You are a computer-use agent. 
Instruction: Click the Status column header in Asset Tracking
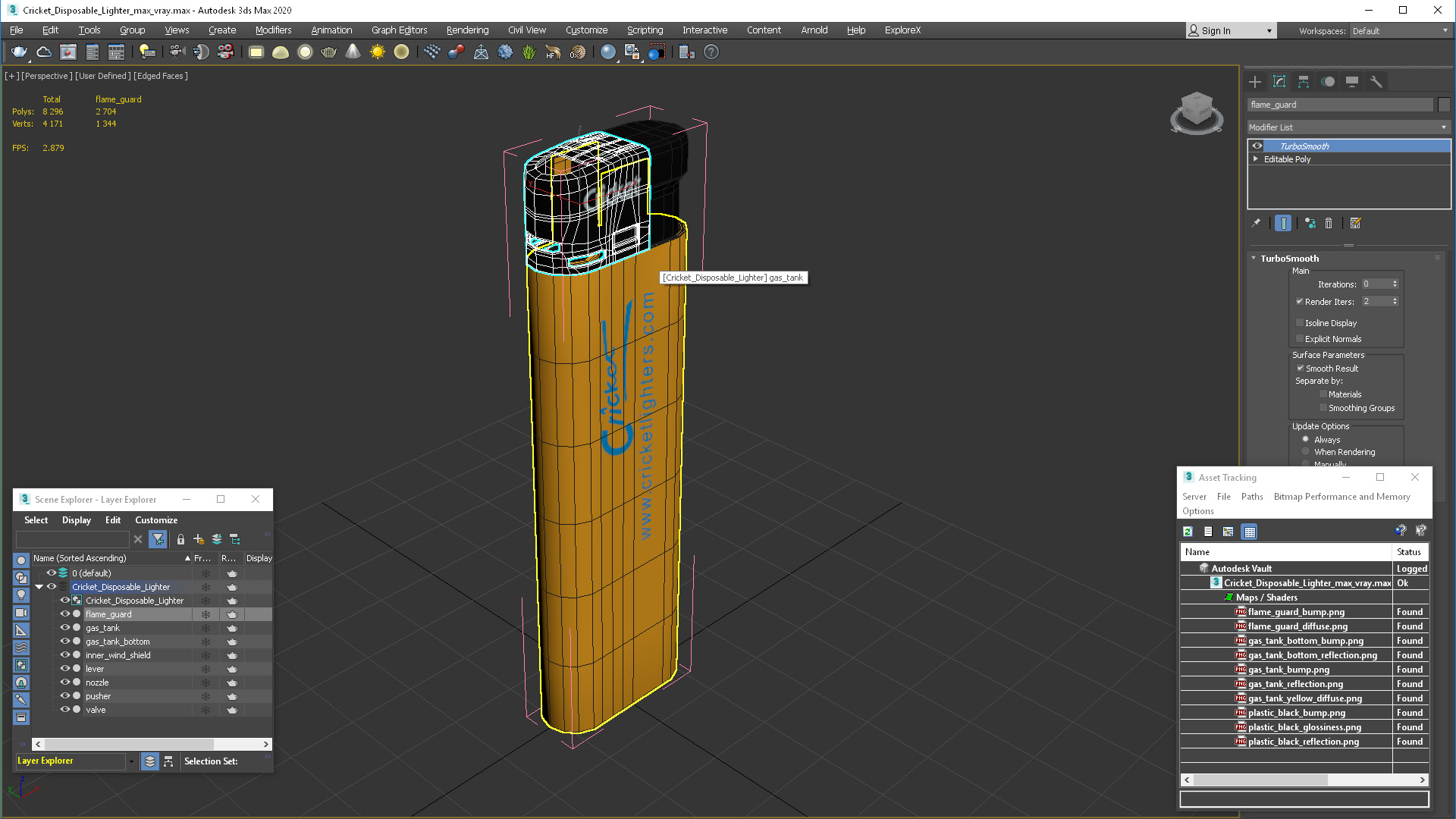click(x=1410, y=552)
